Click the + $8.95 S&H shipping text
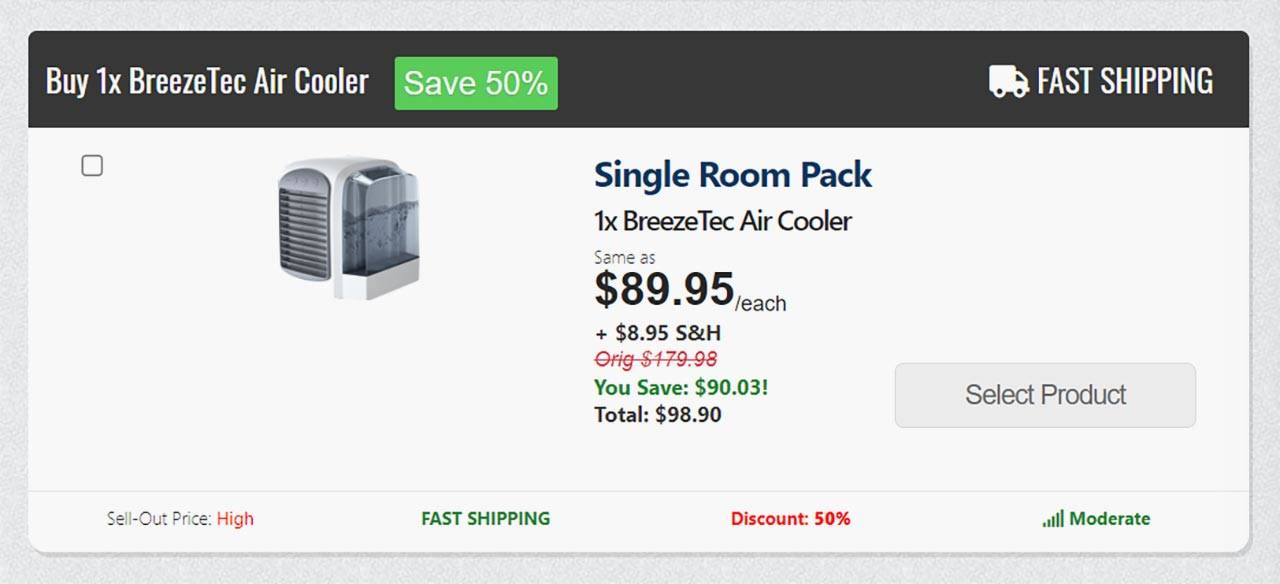Screen dimensions: 1280x584 (657, 333)
